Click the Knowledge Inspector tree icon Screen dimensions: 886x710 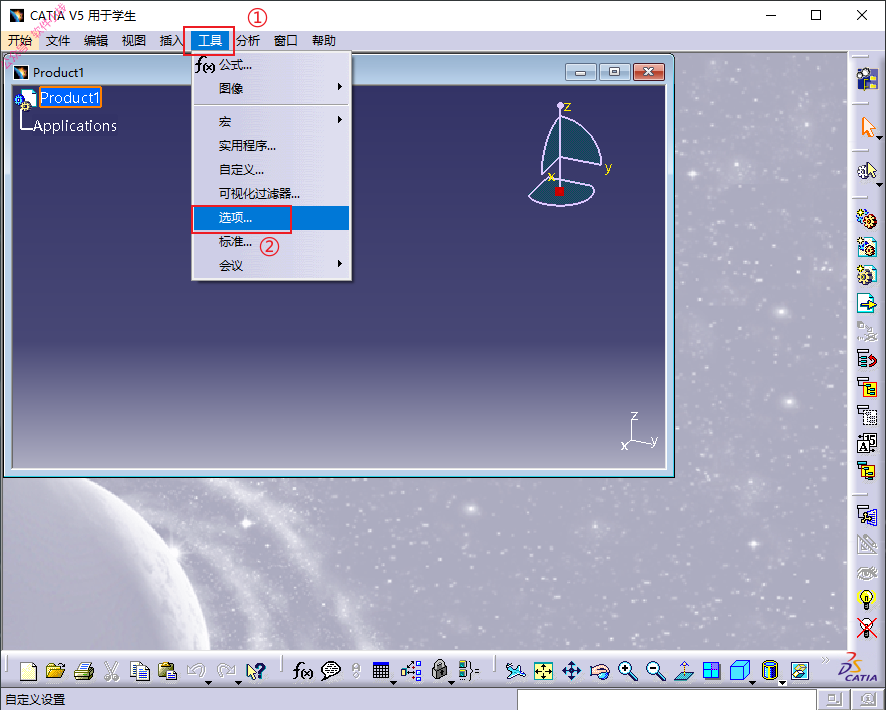click(411, 671)
